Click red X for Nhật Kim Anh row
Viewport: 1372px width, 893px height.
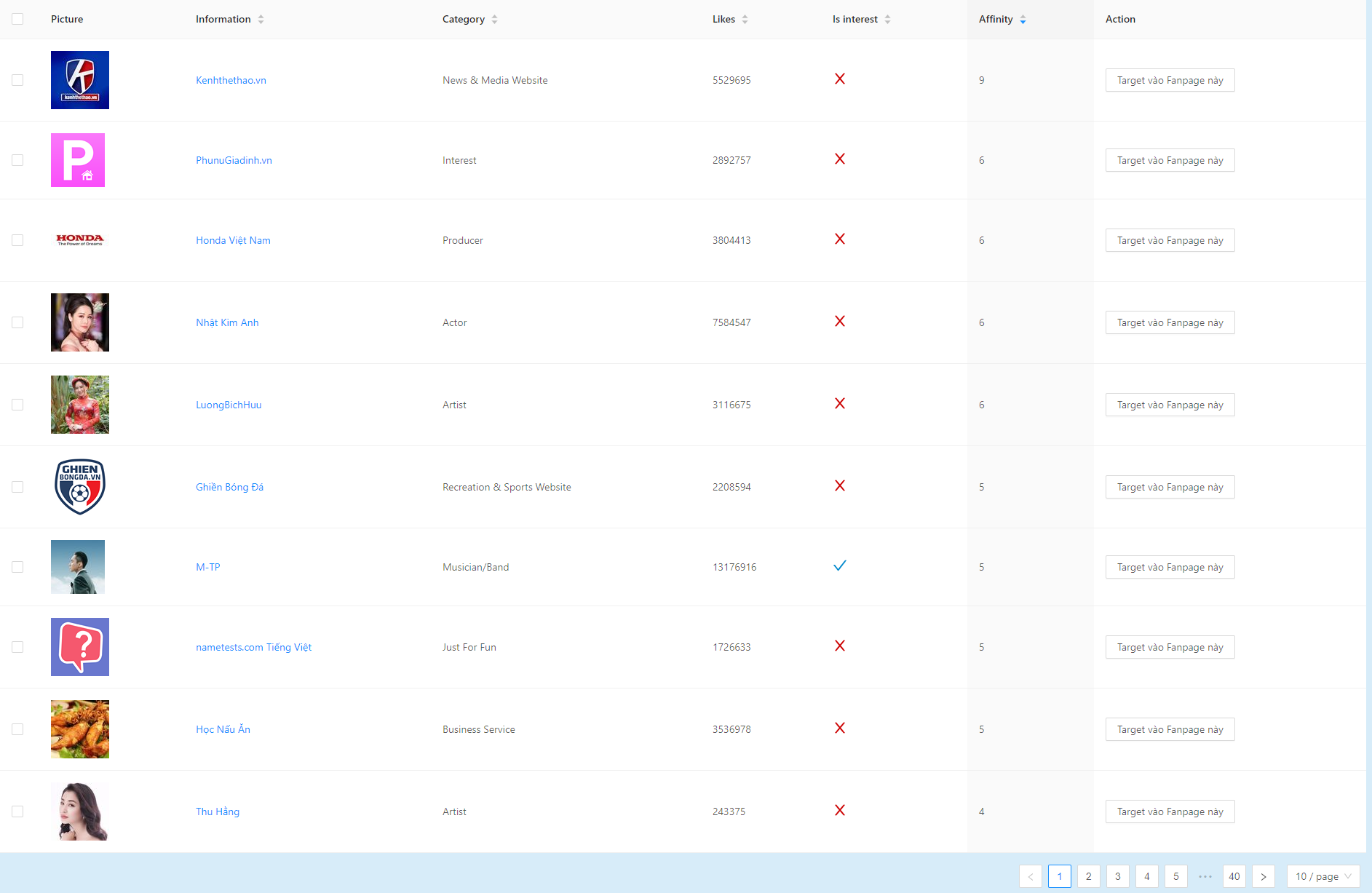[x=840, y=321]
